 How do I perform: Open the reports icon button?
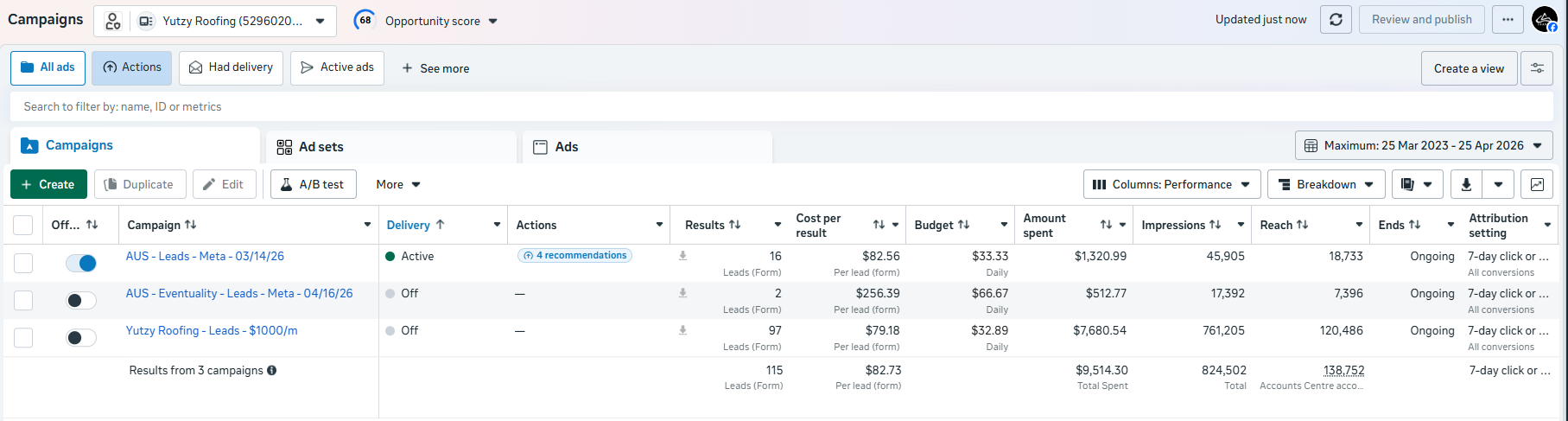(1408, 184)
